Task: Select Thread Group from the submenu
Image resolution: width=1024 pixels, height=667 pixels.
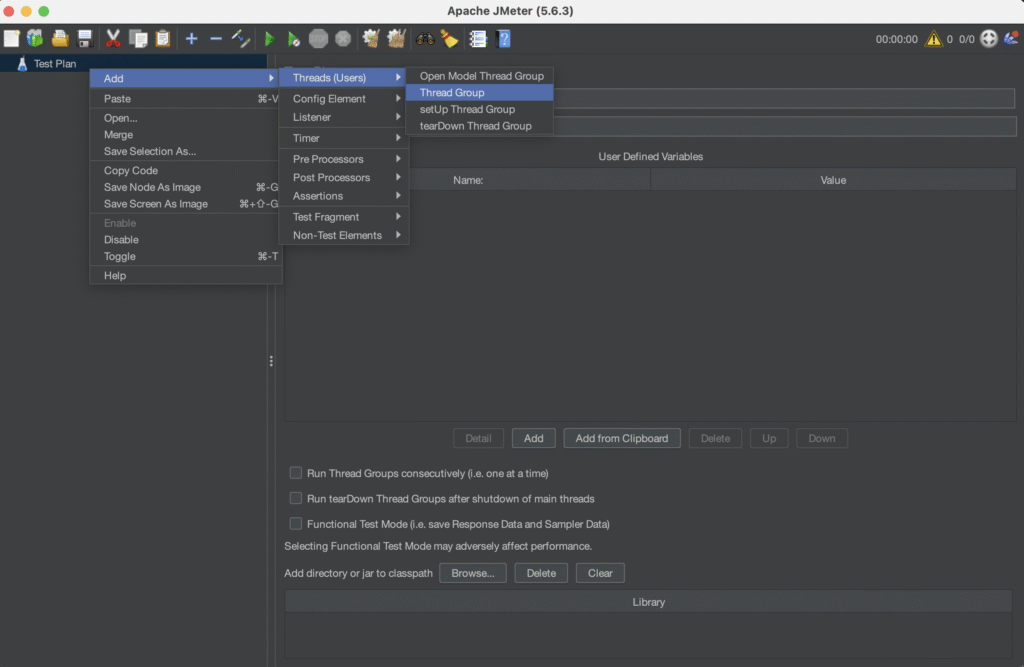Action: coord(452,93)
